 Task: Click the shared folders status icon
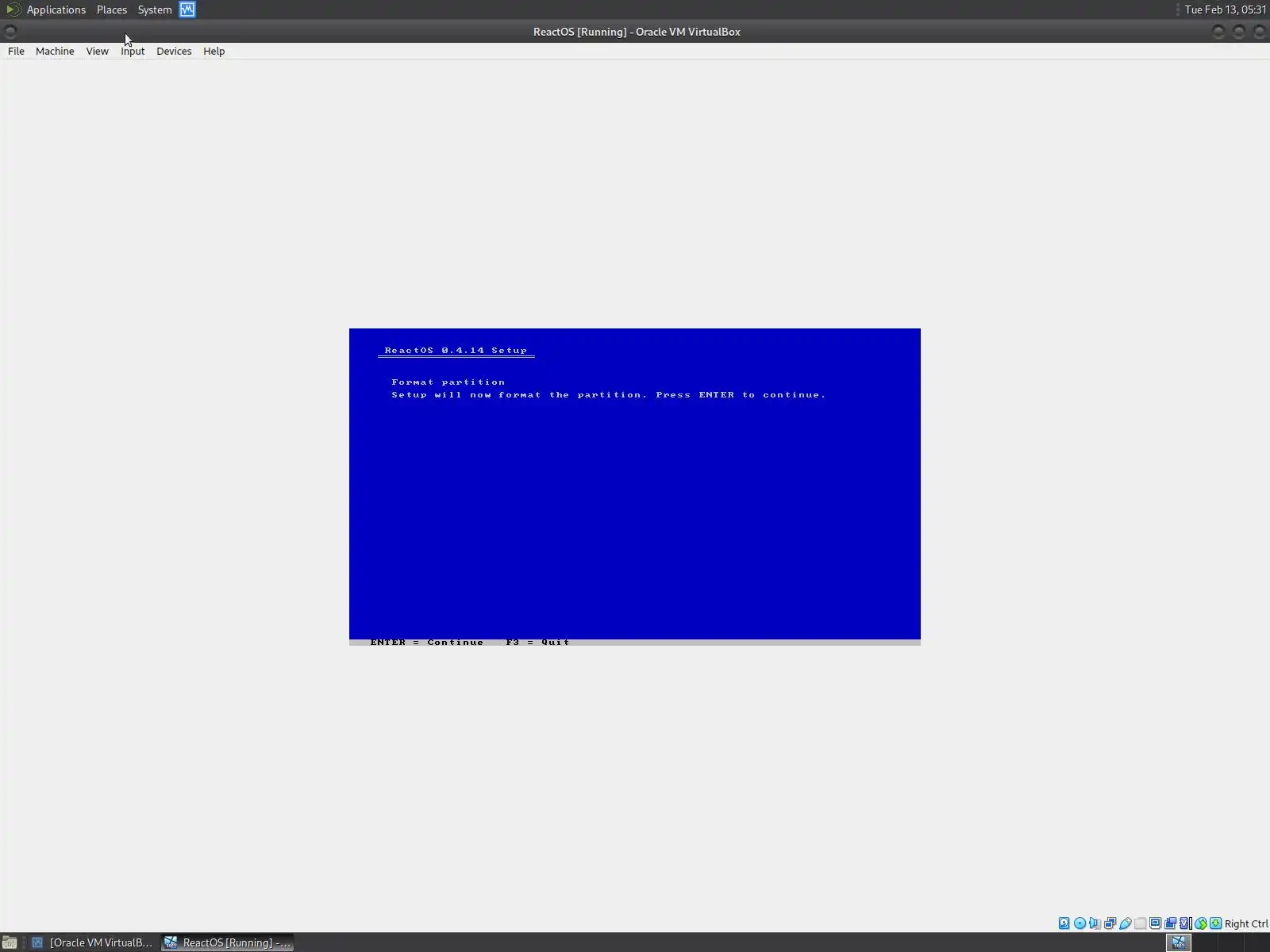(1140, 923)
